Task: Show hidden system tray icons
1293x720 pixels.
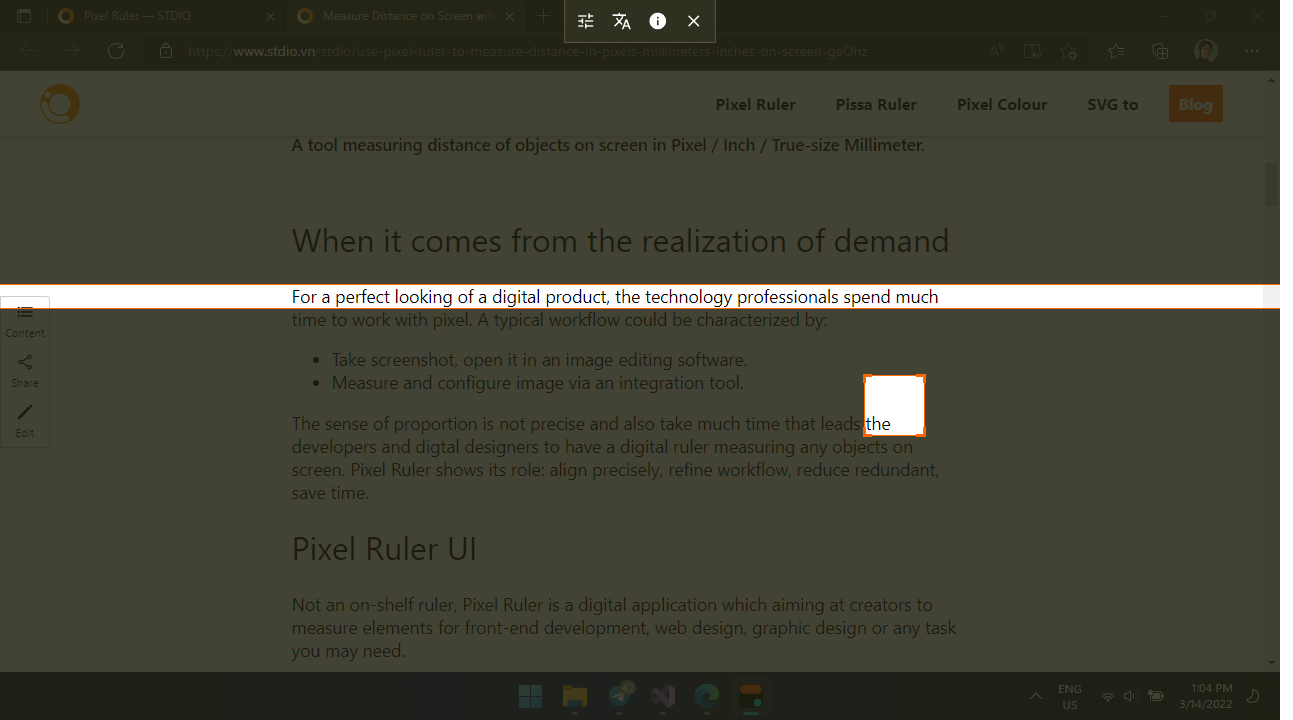Action: tap(1036, 696)
